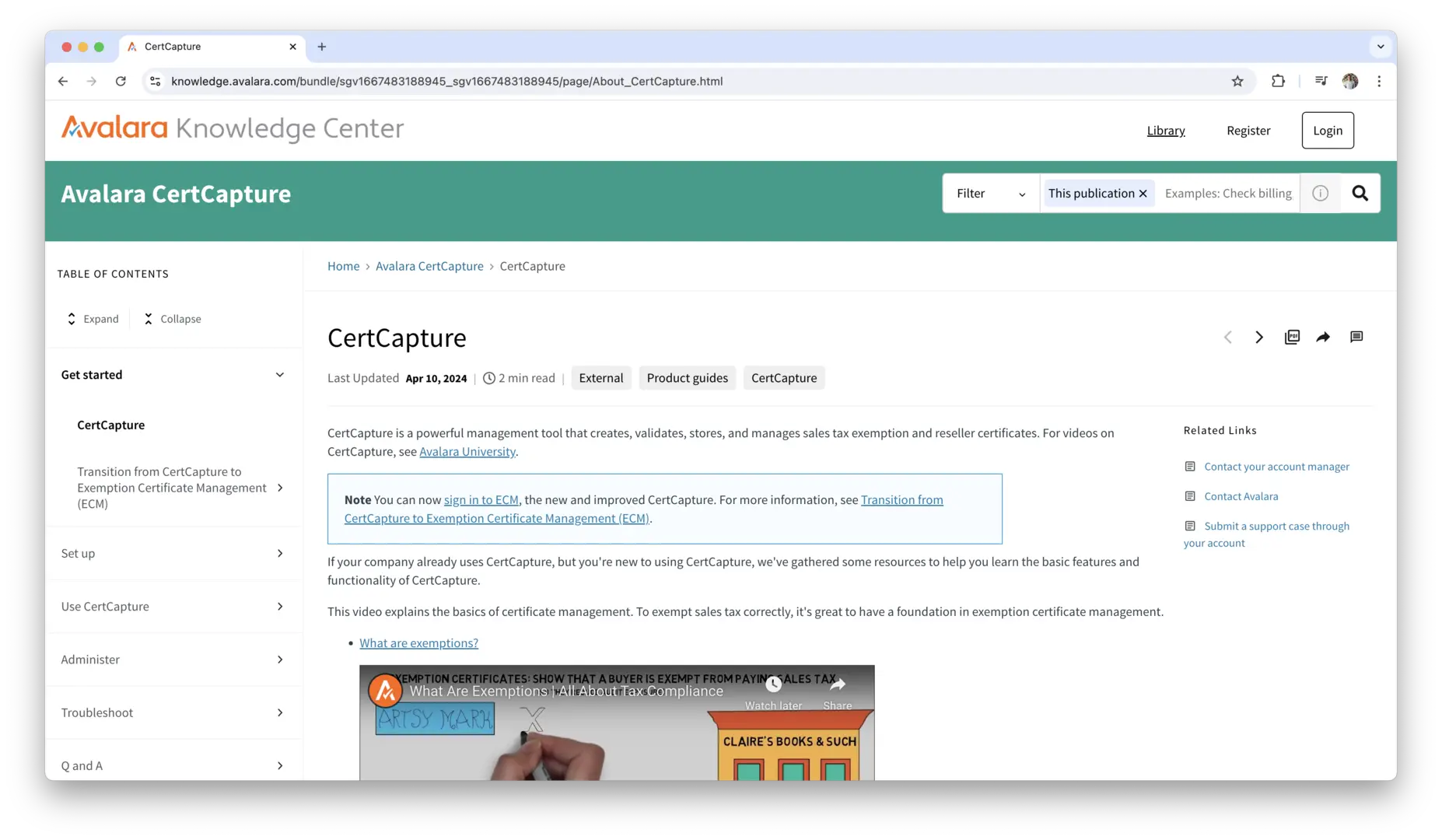
Task: Click Watch later on the video
Action: click(x=773, y=693)
